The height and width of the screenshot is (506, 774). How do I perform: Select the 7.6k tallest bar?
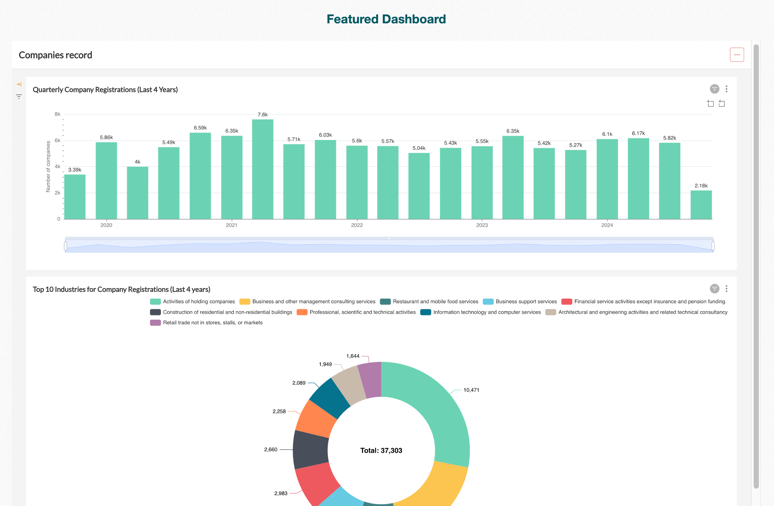pos(263,169)
